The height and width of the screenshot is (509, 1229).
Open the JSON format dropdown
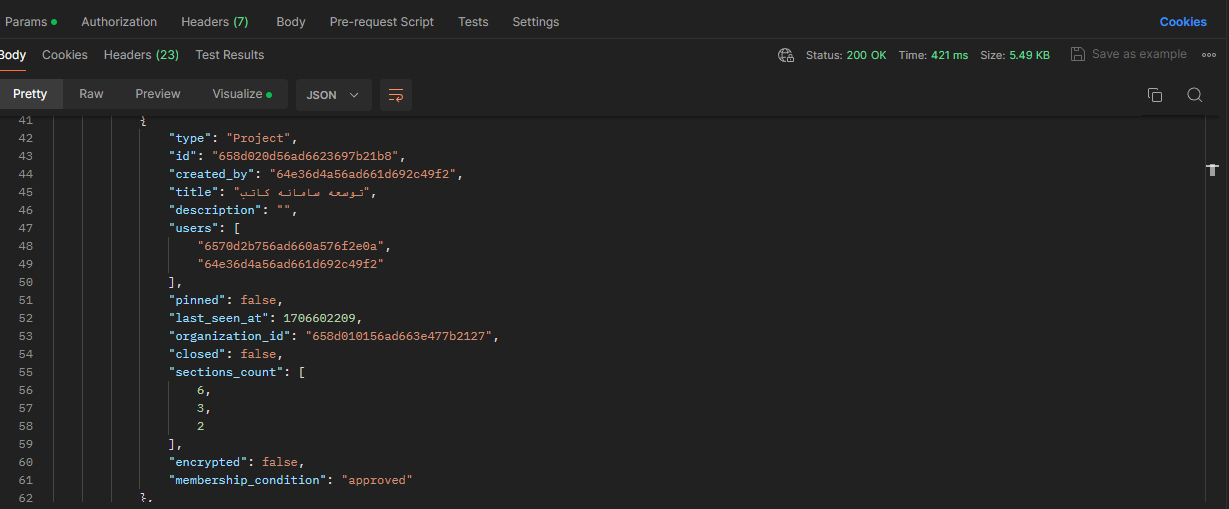click(x=333, y=95)
